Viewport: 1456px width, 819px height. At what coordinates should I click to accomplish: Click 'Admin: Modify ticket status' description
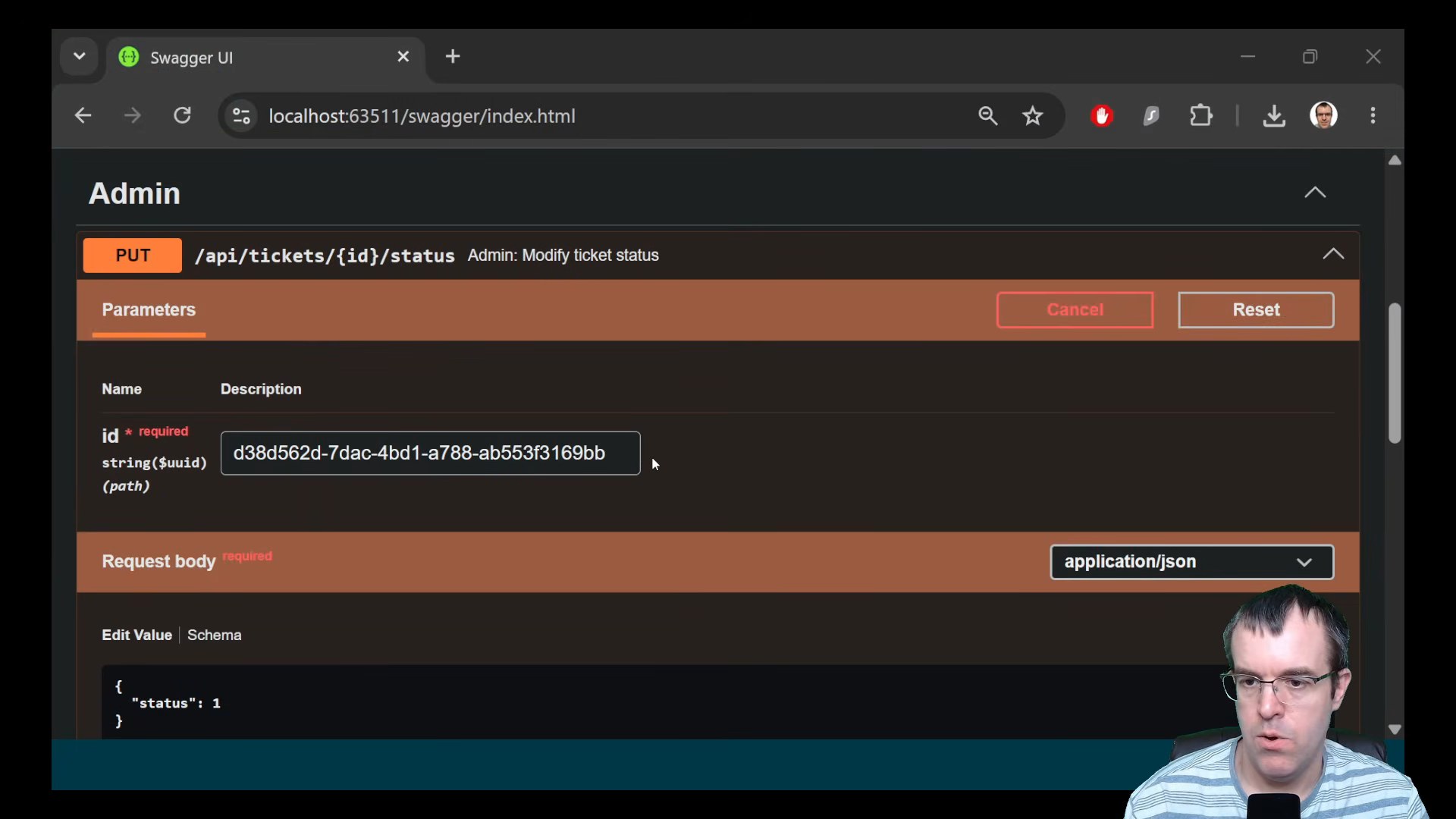click(563, 256)
